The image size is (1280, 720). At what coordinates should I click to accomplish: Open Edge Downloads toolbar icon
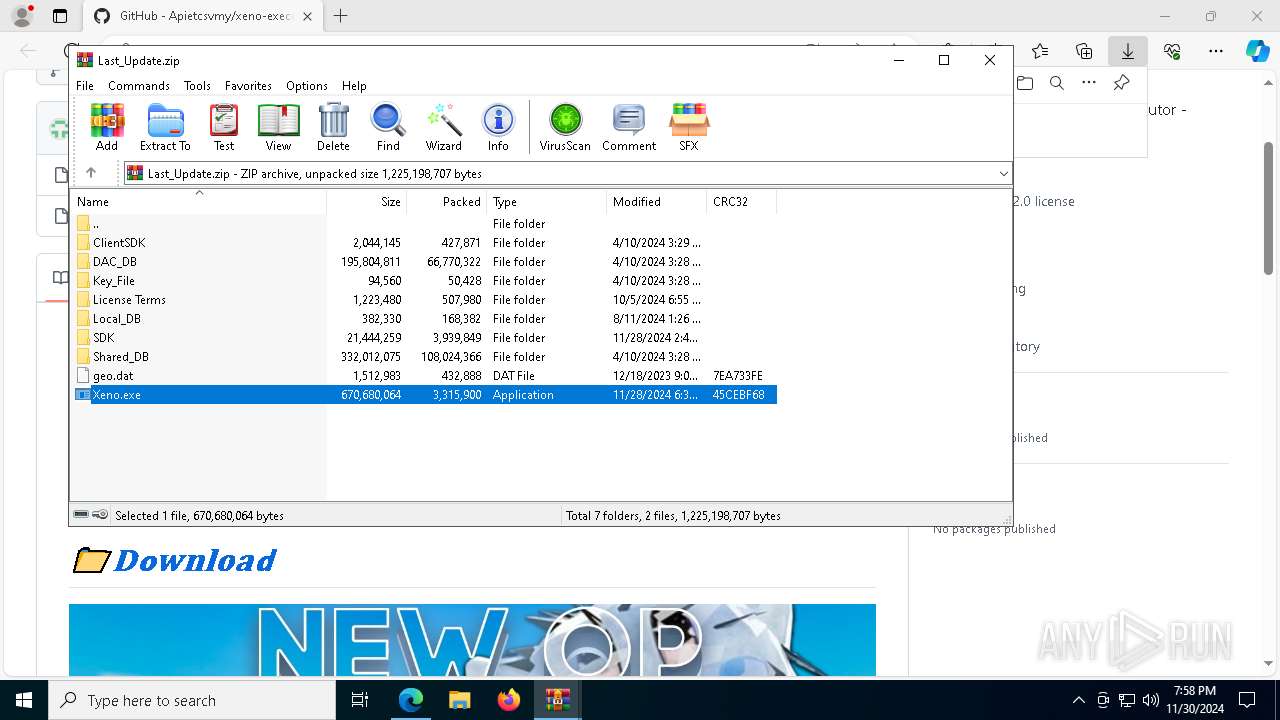pyautogui.click(x=1128, y=51)
